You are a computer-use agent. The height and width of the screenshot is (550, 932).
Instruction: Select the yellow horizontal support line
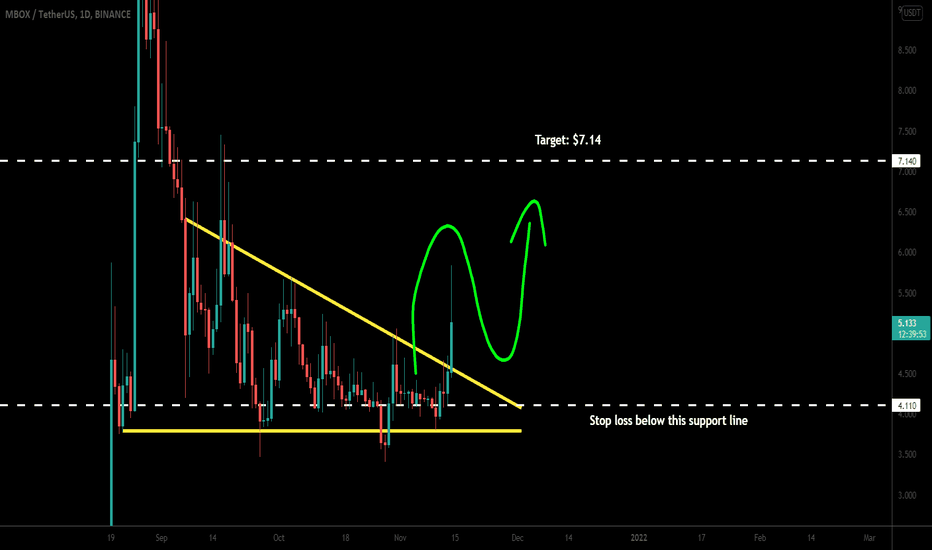tap(321, 430)
